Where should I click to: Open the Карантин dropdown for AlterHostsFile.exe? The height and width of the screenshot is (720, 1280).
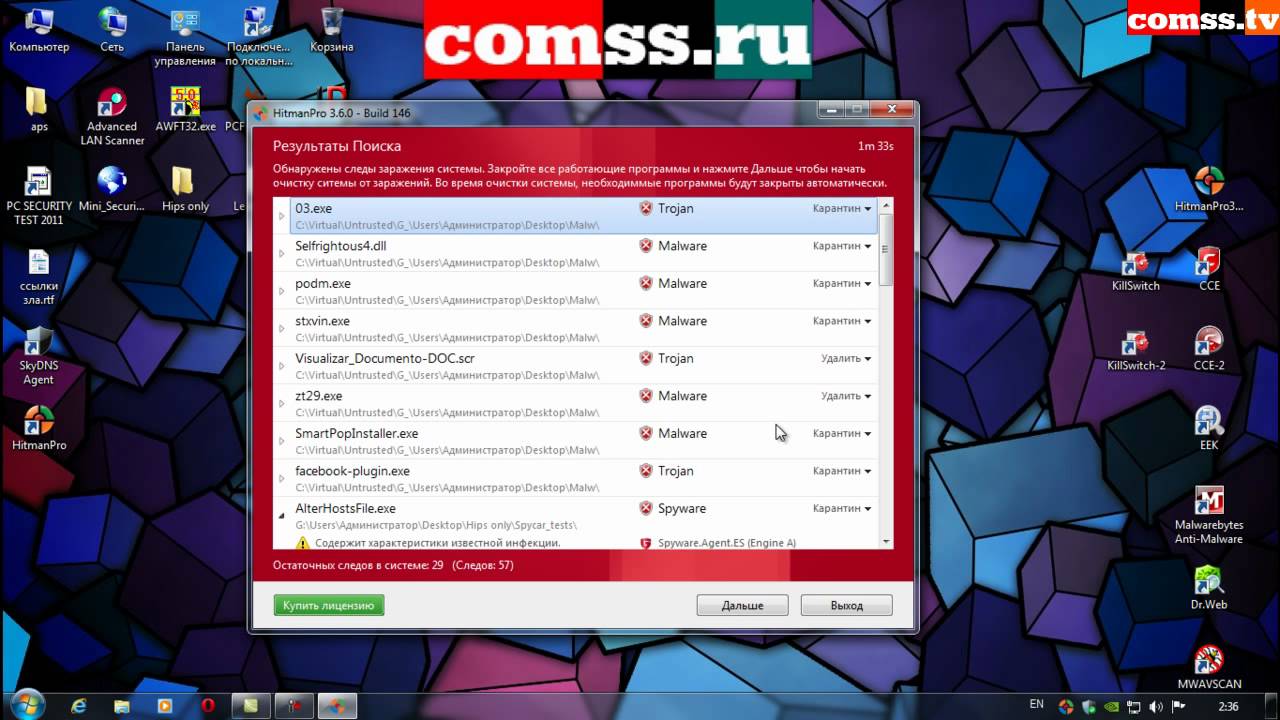[841, 508]
